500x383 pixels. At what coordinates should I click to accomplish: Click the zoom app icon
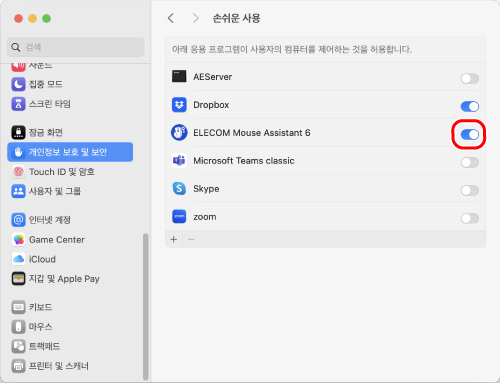pyautogui.click(x=179, y=217)
